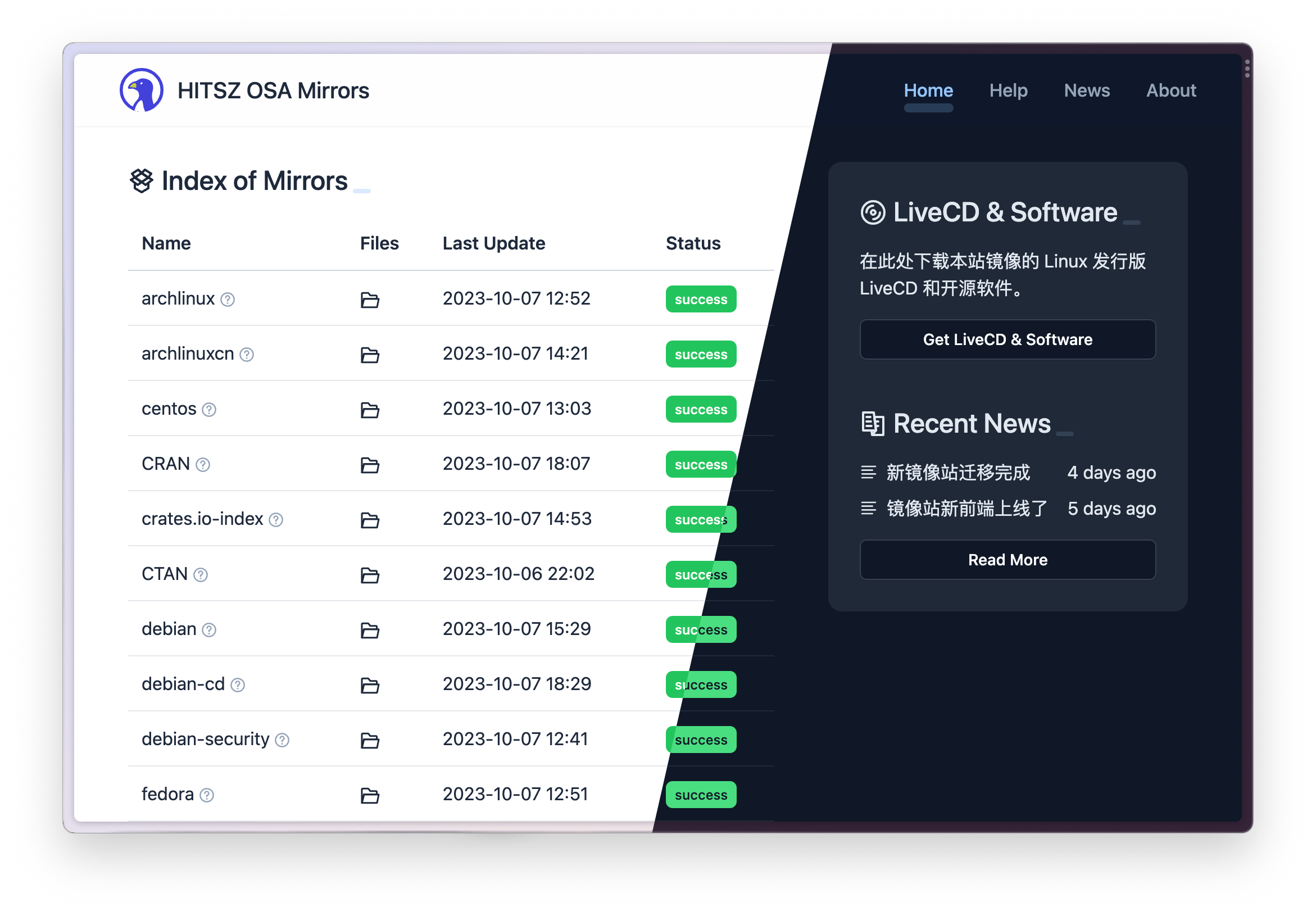1316x916 pixels.
Task: Click the help icon next to debian-security
Action: pyautogui.click(x=282, y=741)
